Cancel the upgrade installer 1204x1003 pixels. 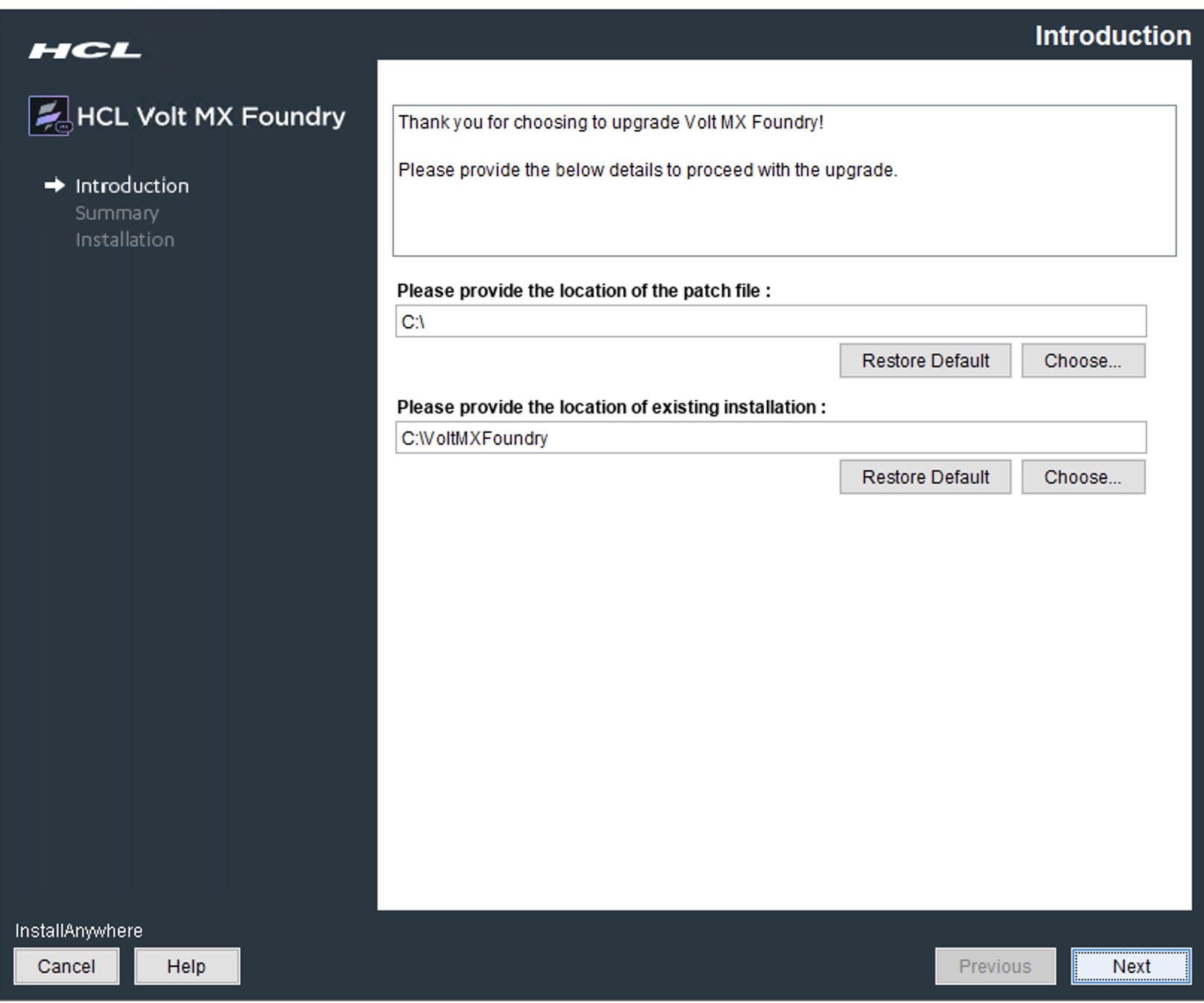point(66,966)
